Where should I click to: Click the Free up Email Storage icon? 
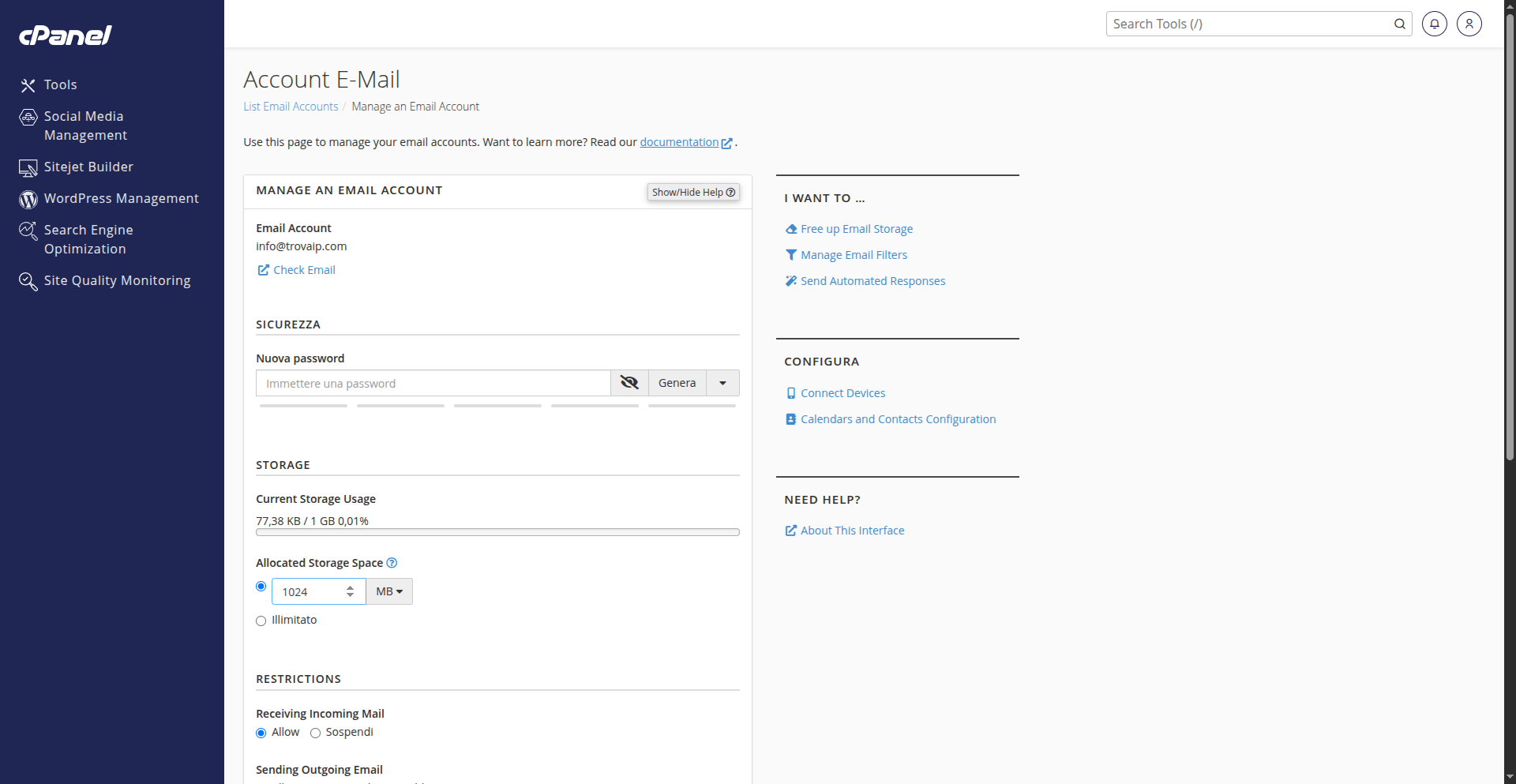coord(791,229)
